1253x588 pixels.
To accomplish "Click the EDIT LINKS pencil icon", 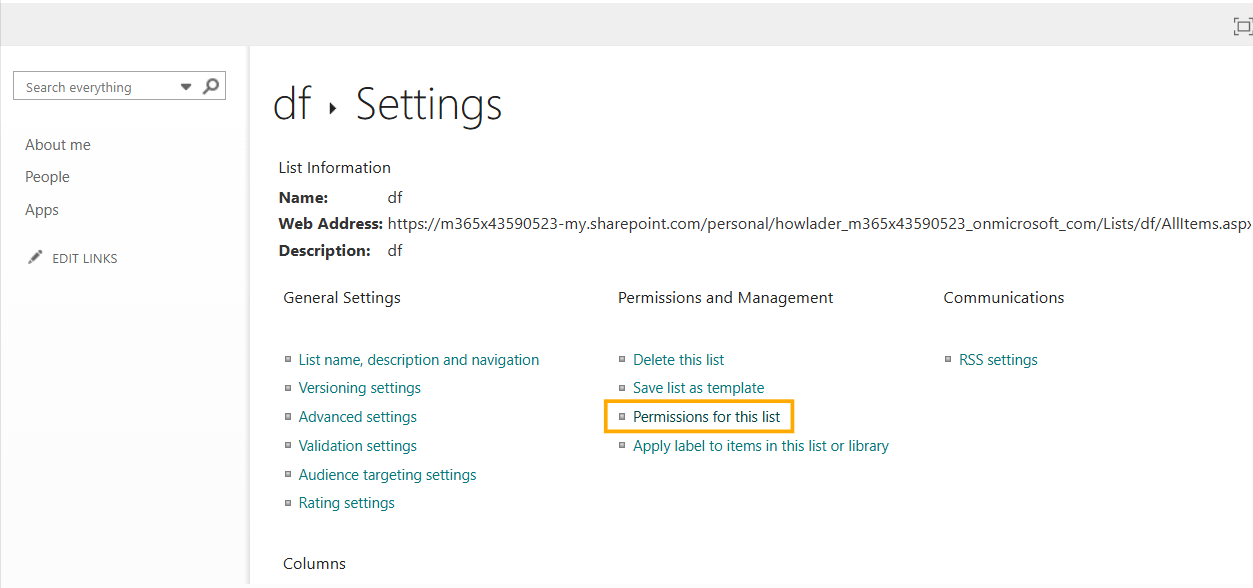I will coord(34,256).
